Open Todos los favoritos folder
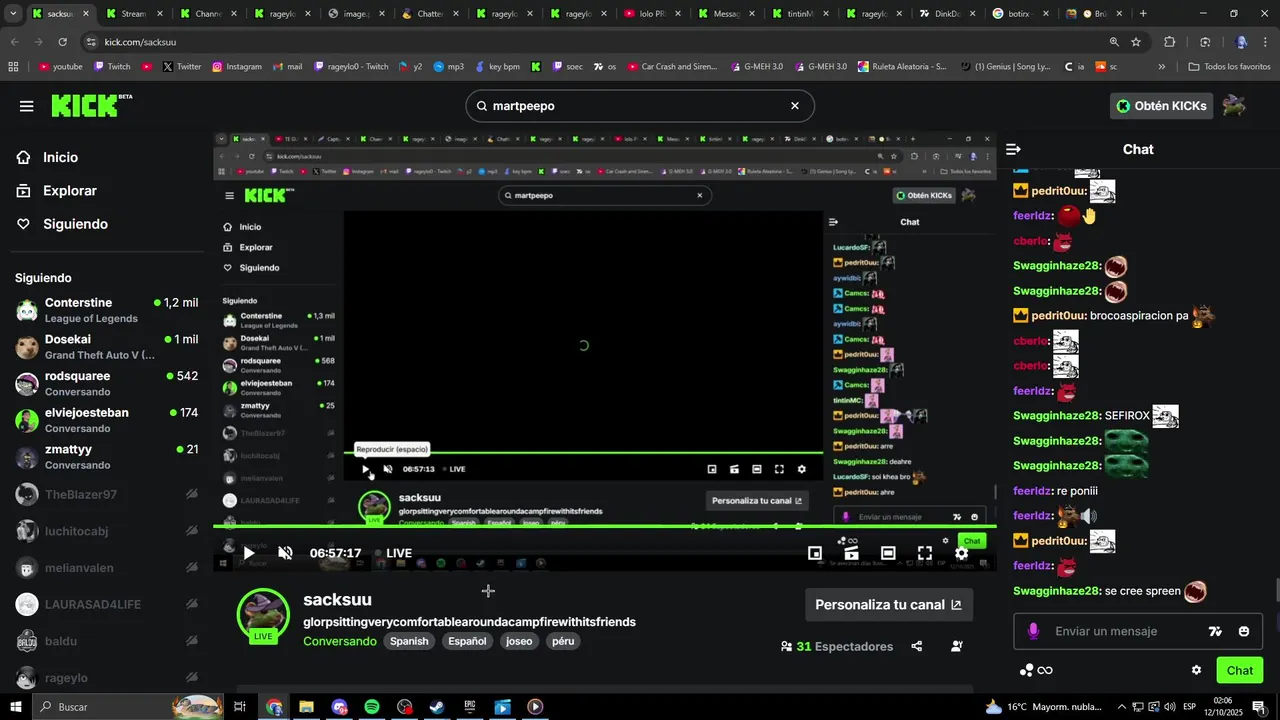Viewport: 1280px width, 720px height. click(1229, 67)
